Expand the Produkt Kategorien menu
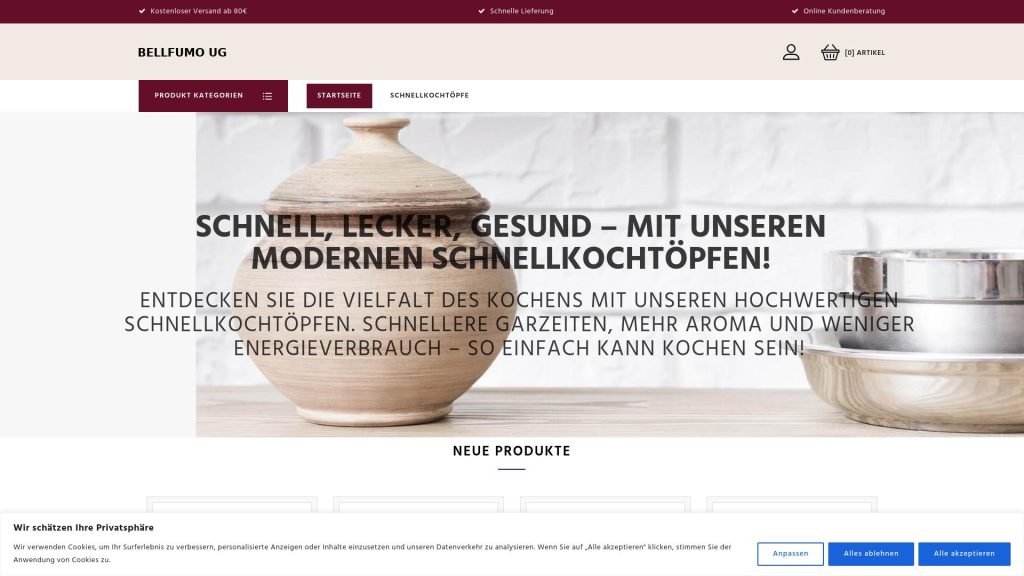This screenshot has width=1024, height=576. 213,96
